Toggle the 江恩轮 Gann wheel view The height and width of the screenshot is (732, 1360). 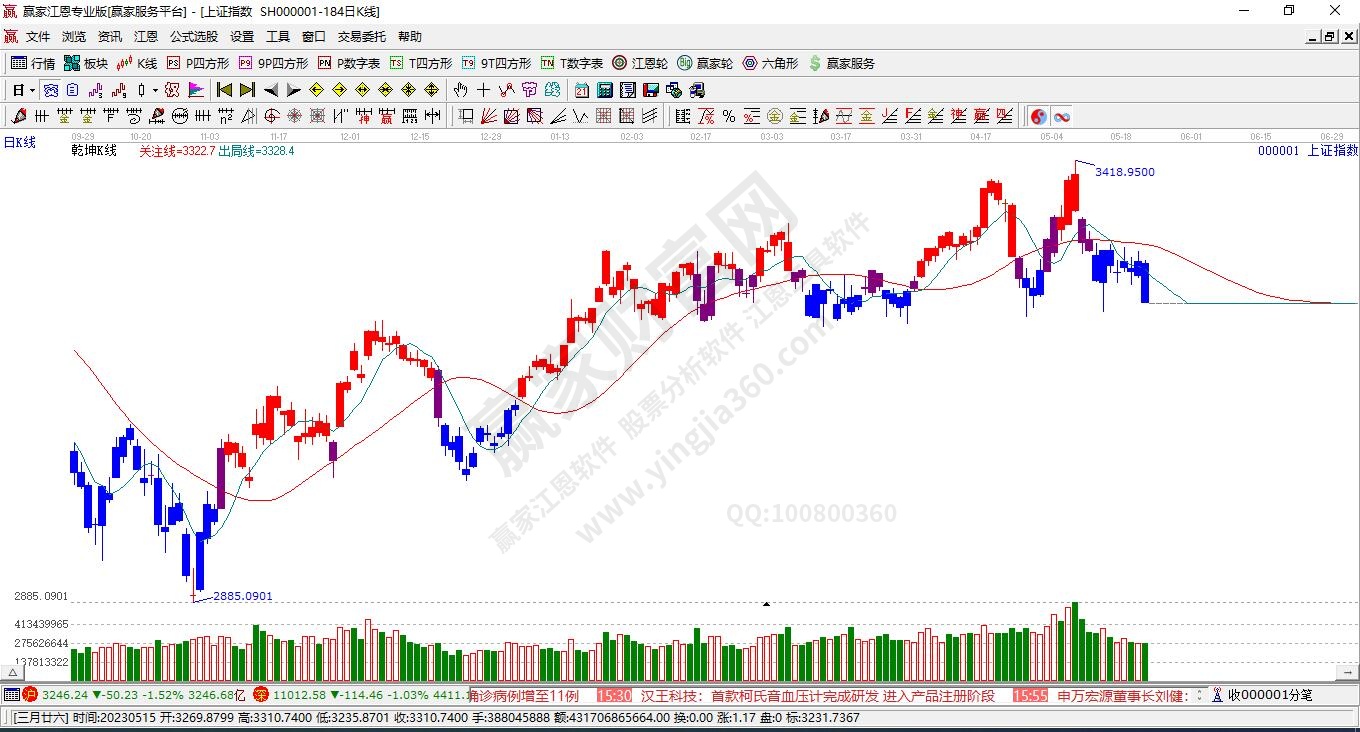[640, 63]
